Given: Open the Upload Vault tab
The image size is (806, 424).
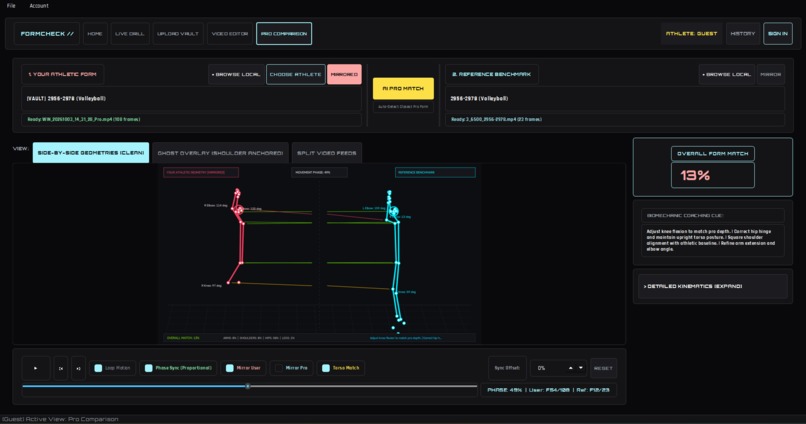Looking at the screenshot, I should click(x=178, y=33).
